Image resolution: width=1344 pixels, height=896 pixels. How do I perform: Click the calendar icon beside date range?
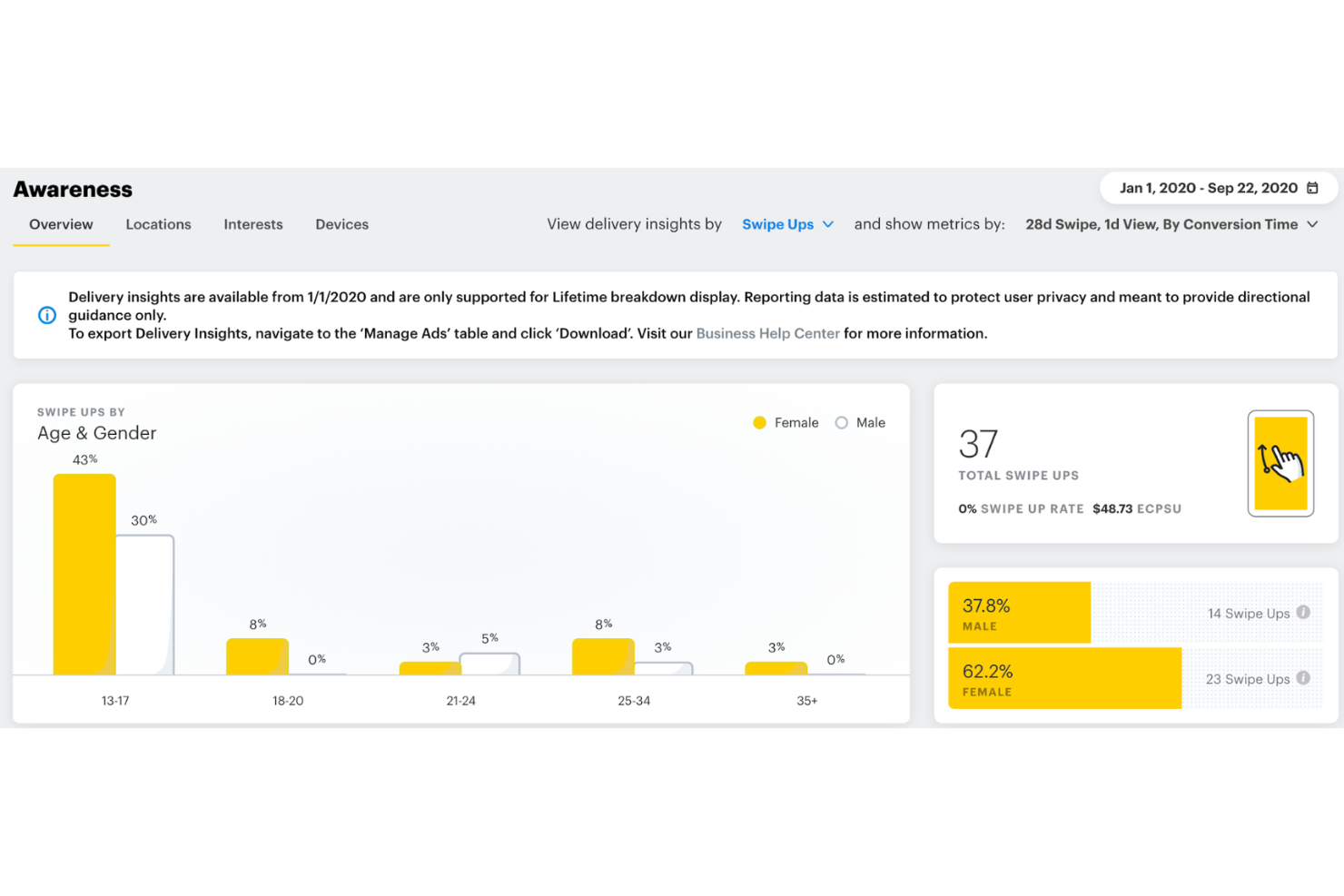pyautogui.click(x=1312, y=188)
